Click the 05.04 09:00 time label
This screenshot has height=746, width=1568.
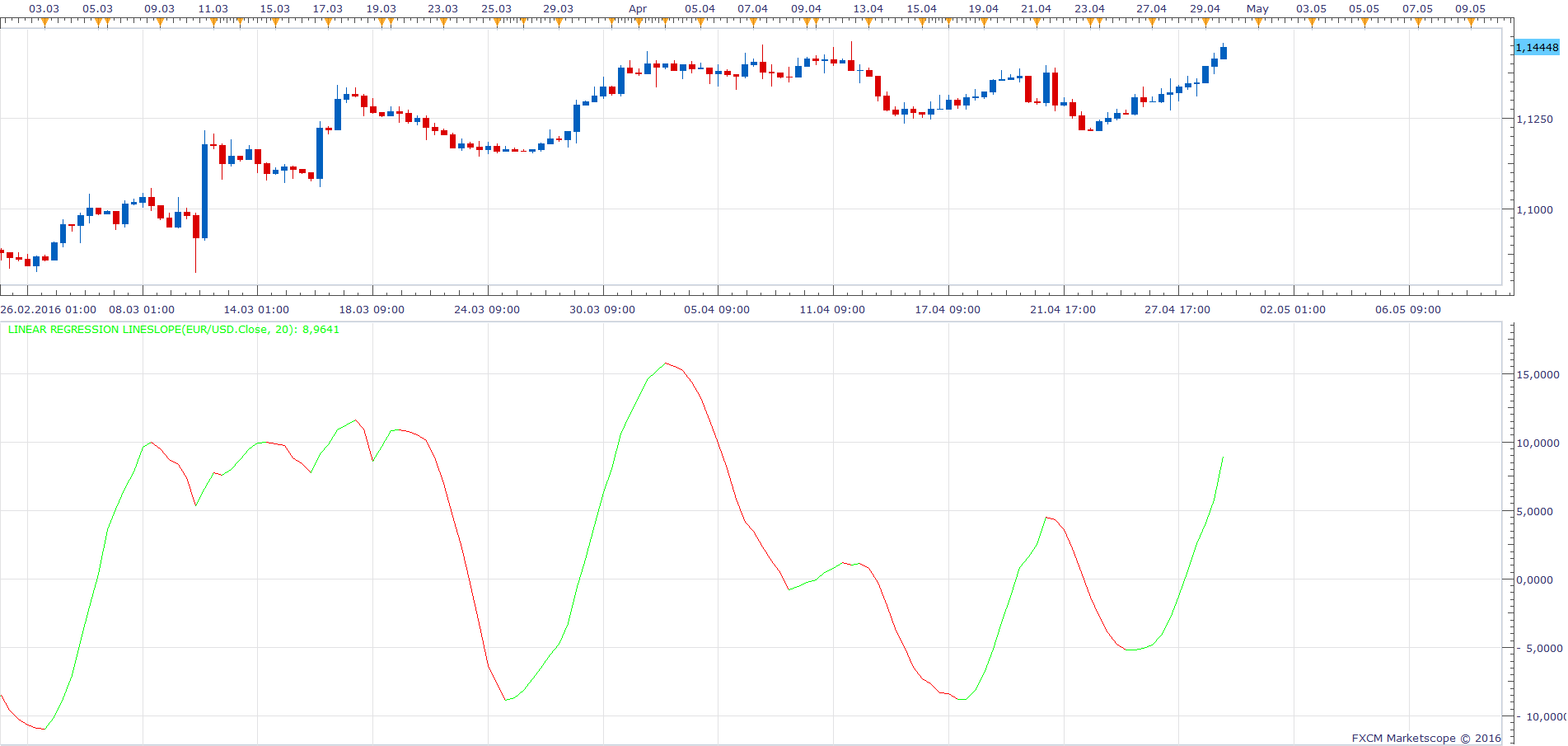coord(717,309)
